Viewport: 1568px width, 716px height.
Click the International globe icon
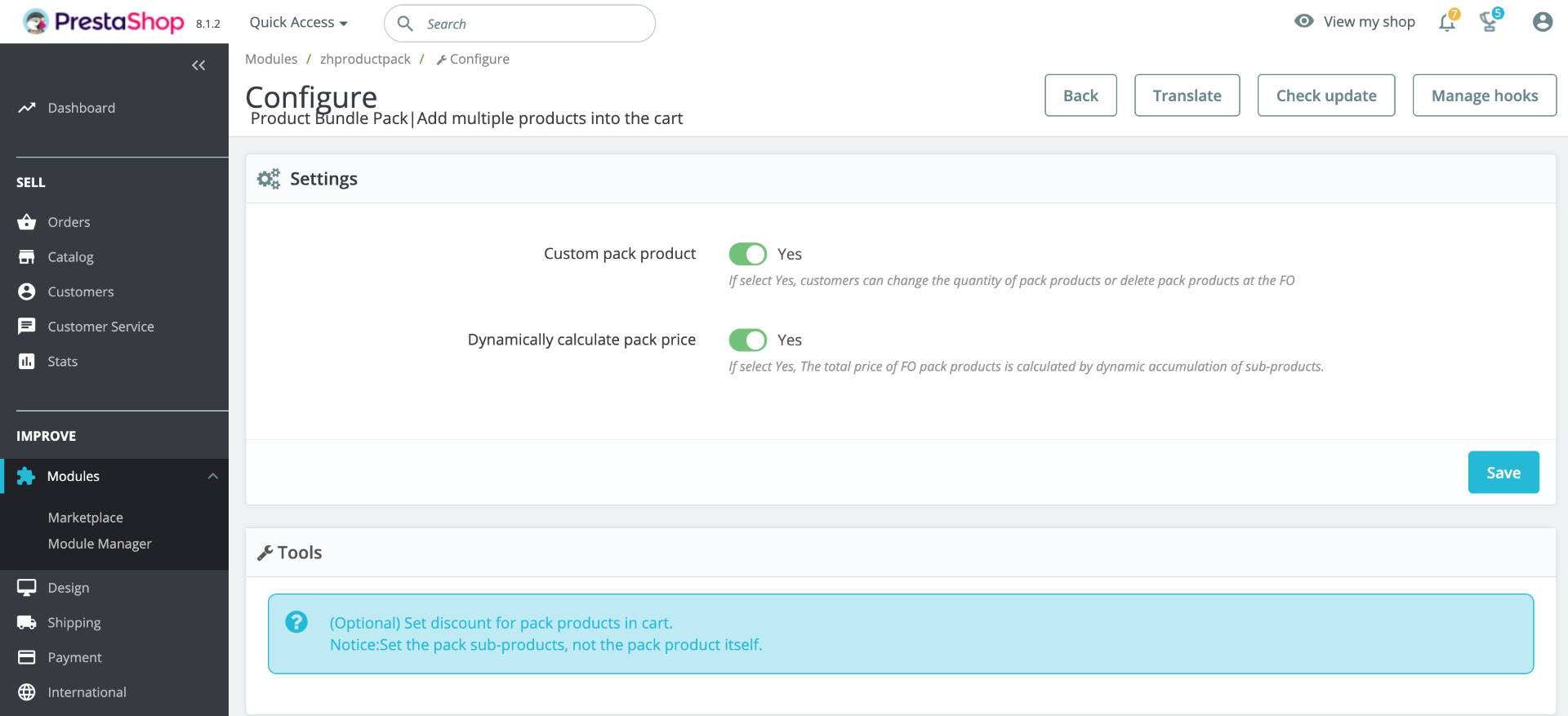27,692
